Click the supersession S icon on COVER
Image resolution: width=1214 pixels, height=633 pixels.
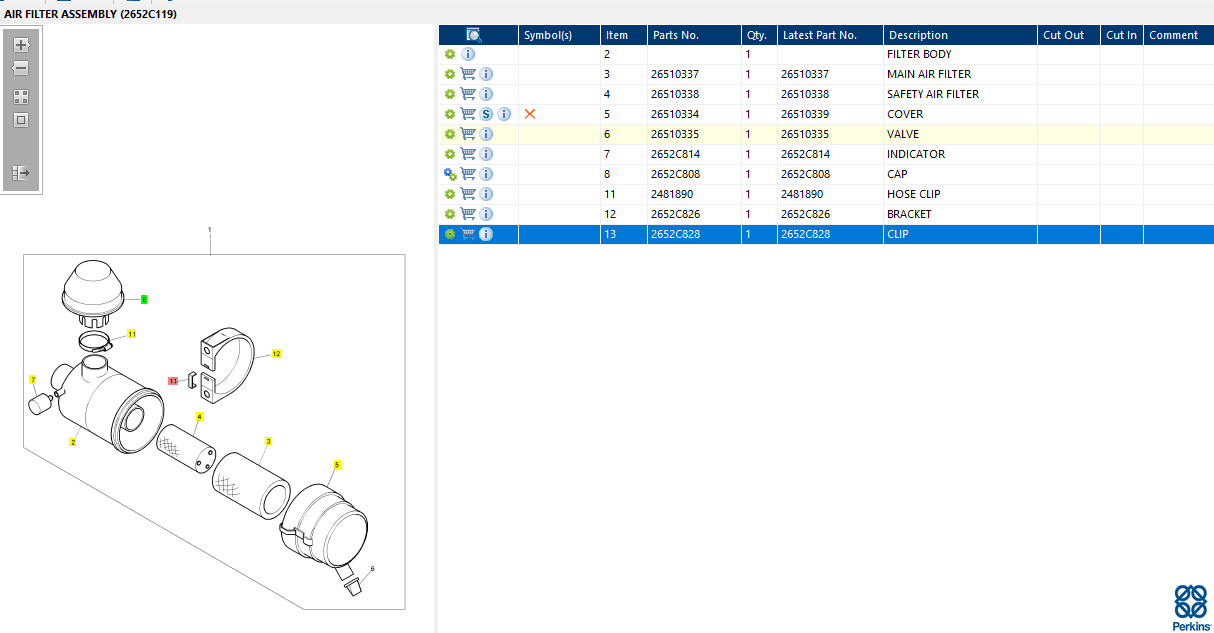tap(486, 114)
